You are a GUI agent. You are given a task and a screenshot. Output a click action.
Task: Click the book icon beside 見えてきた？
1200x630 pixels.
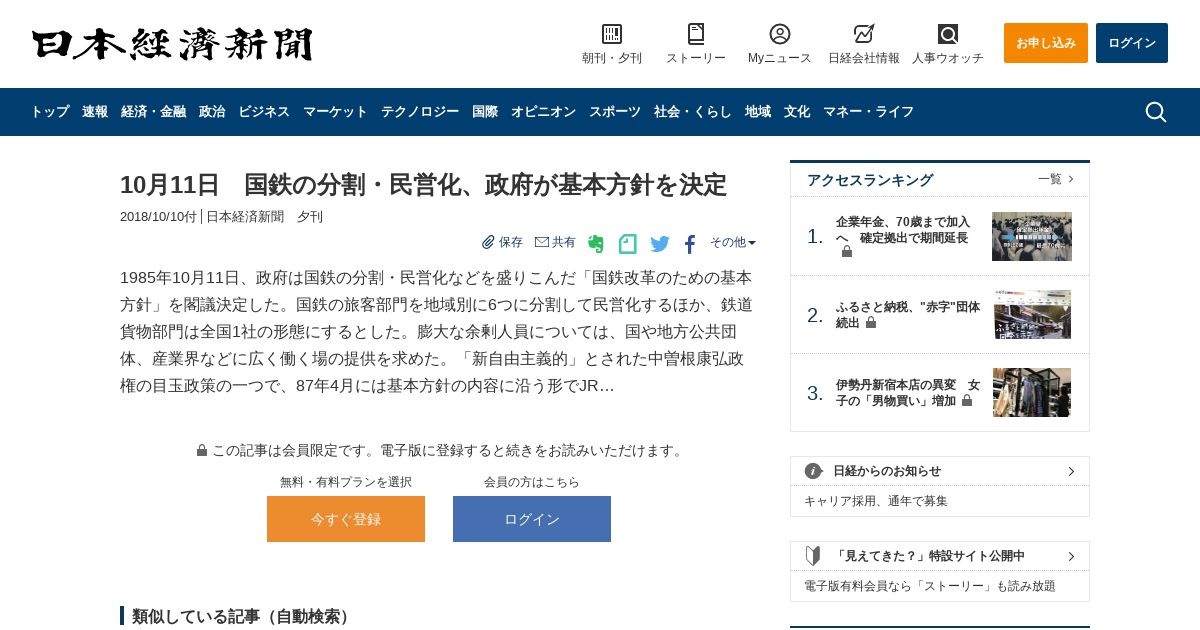[813, 556]
